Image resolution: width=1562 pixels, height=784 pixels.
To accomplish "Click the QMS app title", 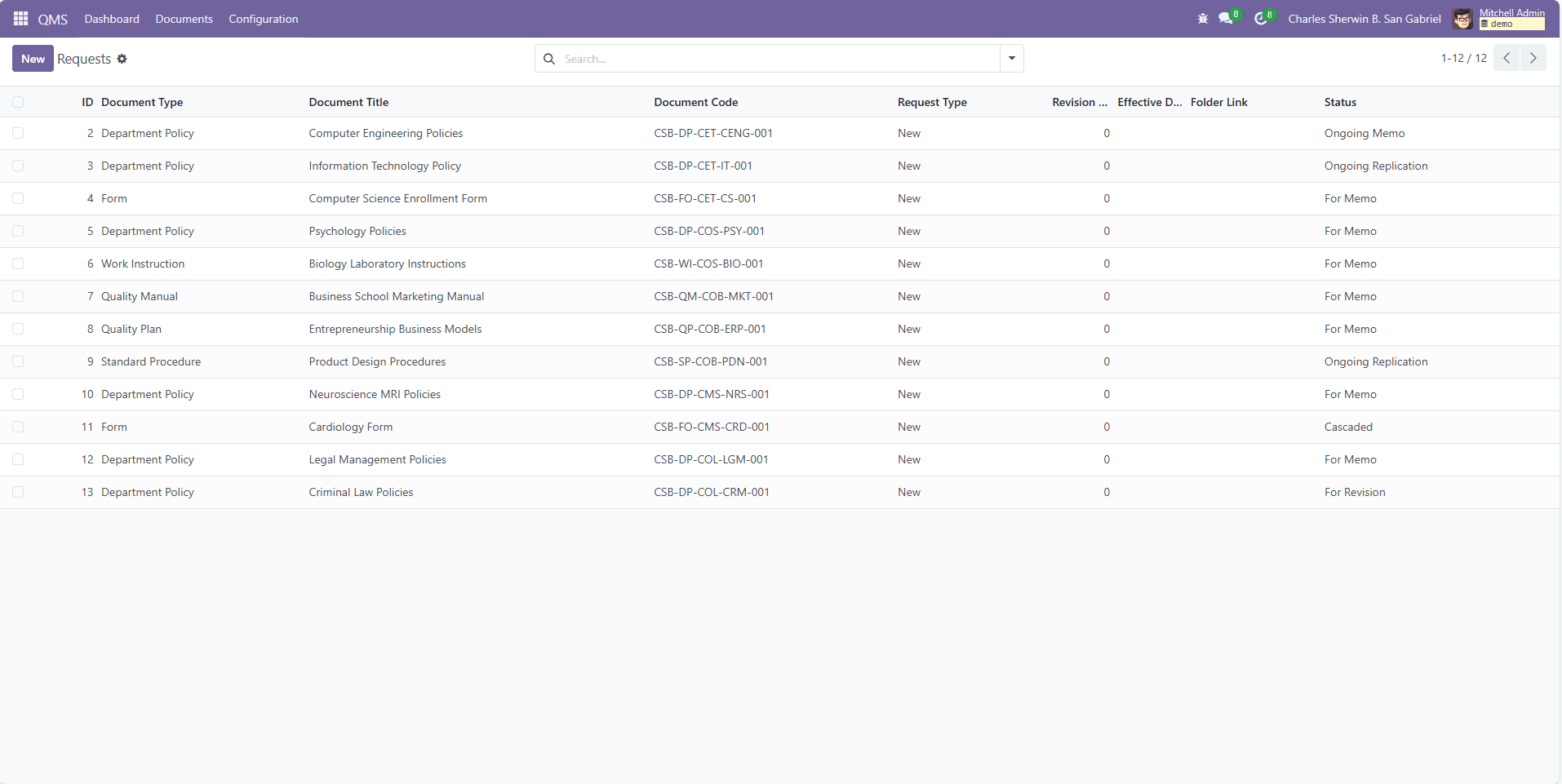I will (53, 19).
